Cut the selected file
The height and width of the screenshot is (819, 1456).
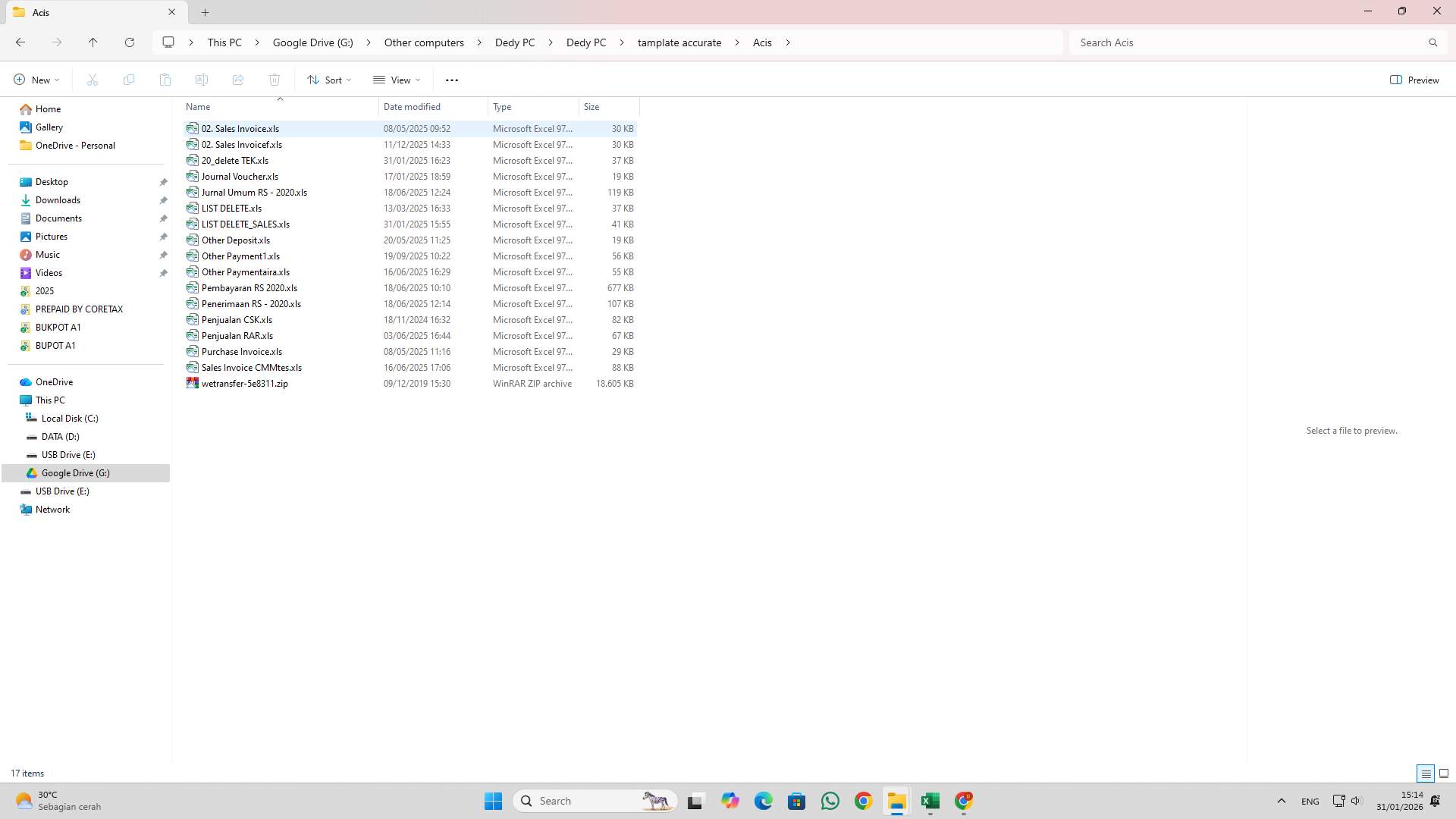point(93,80)
